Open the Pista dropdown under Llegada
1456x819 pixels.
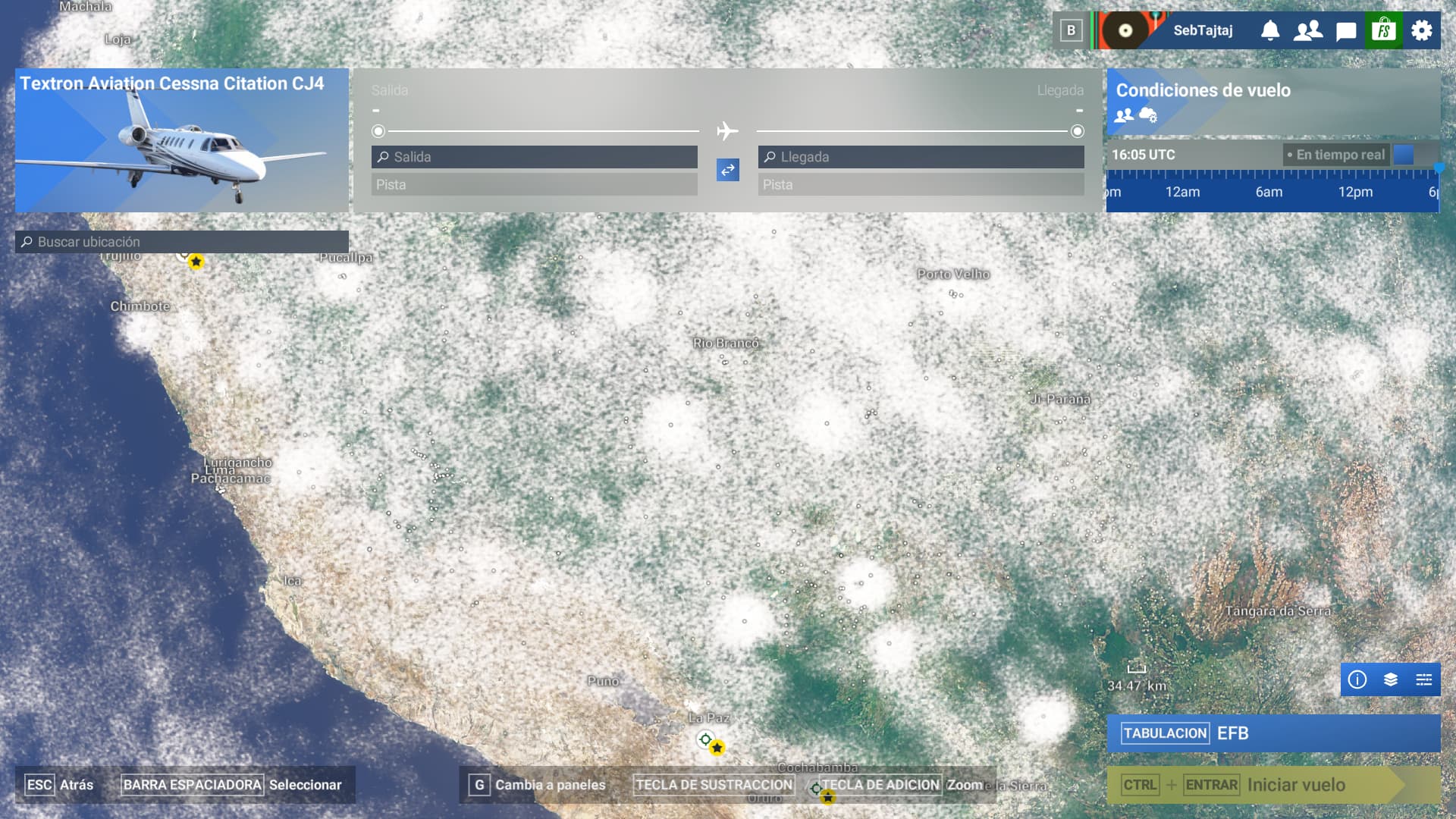click(921, 184)
